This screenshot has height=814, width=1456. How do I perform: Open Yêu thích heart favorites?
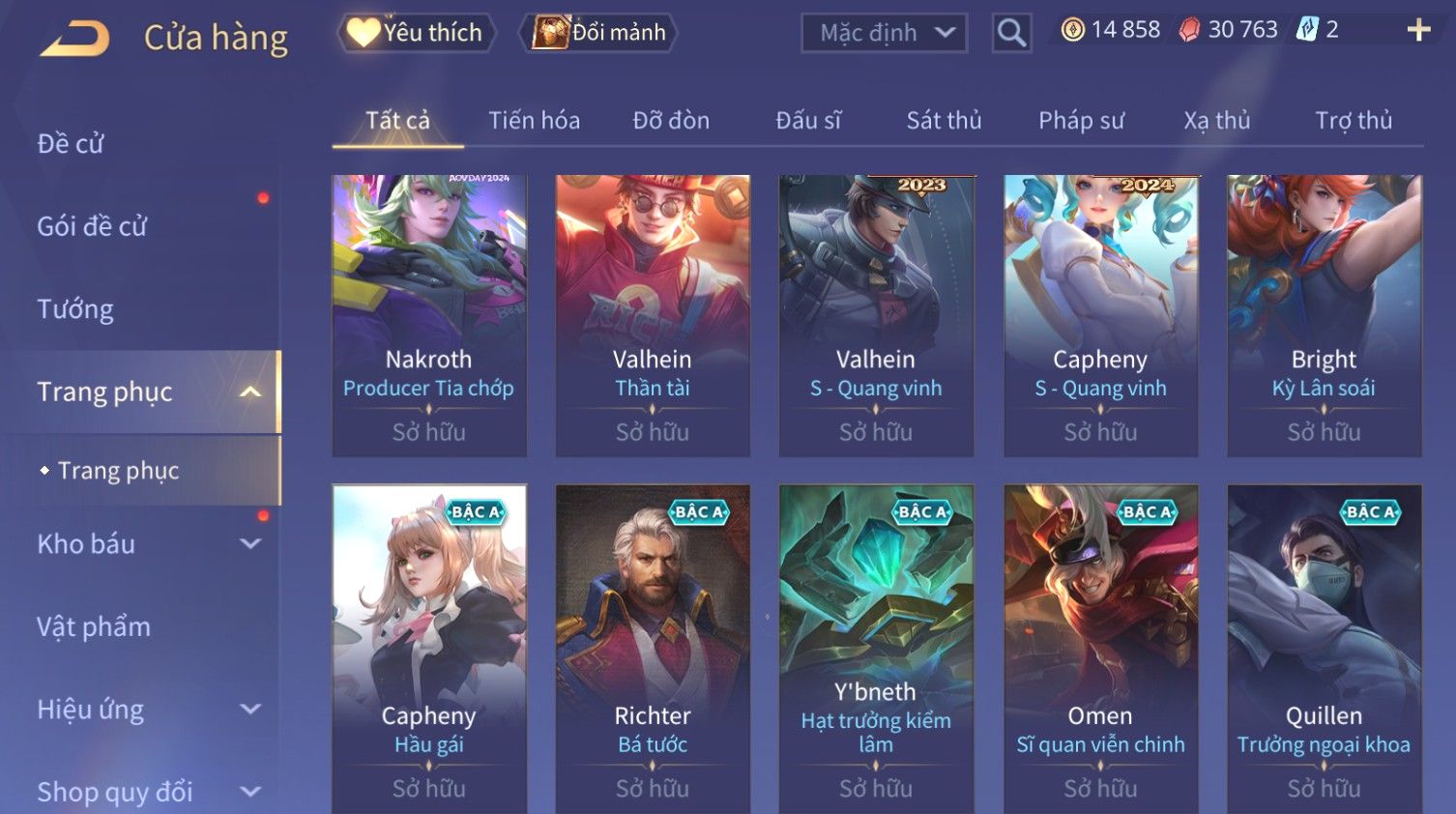point(417,33)
